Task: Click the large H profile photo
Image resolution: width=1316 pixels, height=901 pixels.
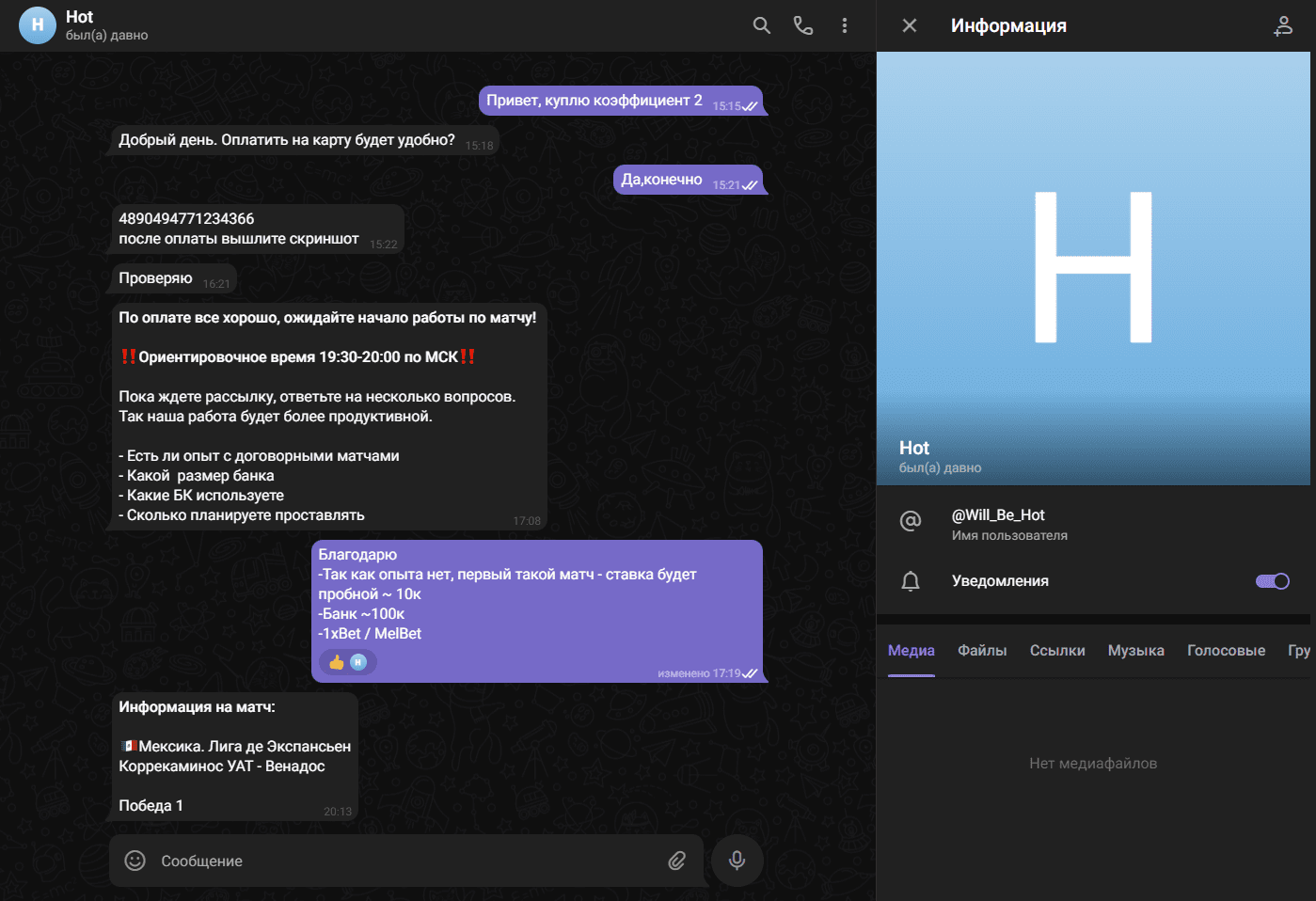Action: 1092,268
